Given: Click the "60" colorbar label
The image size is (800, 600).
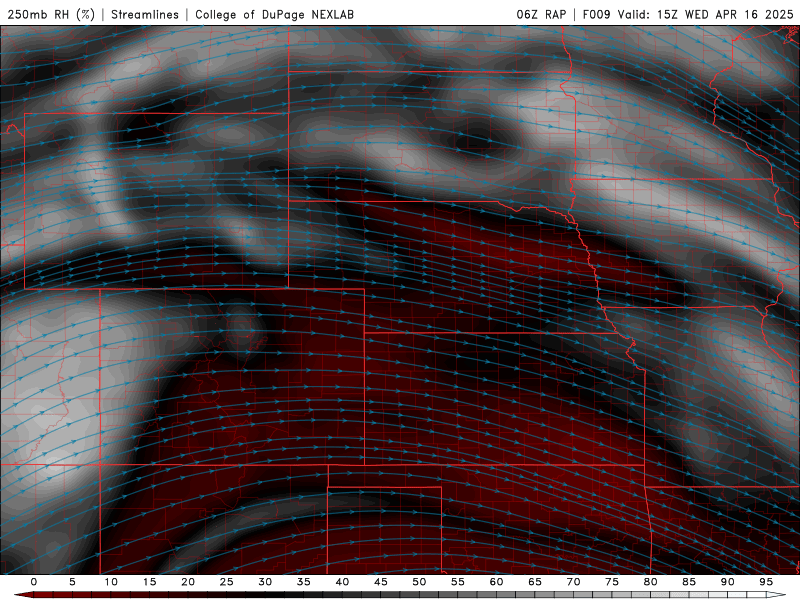Looking at the screenshot, I should pyautogui.click(x=496, y=582).
